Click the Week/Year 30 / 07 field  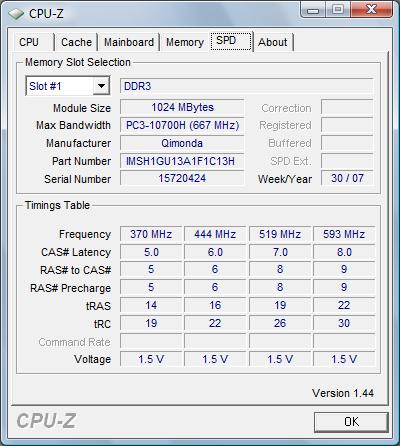click(347, 178)
